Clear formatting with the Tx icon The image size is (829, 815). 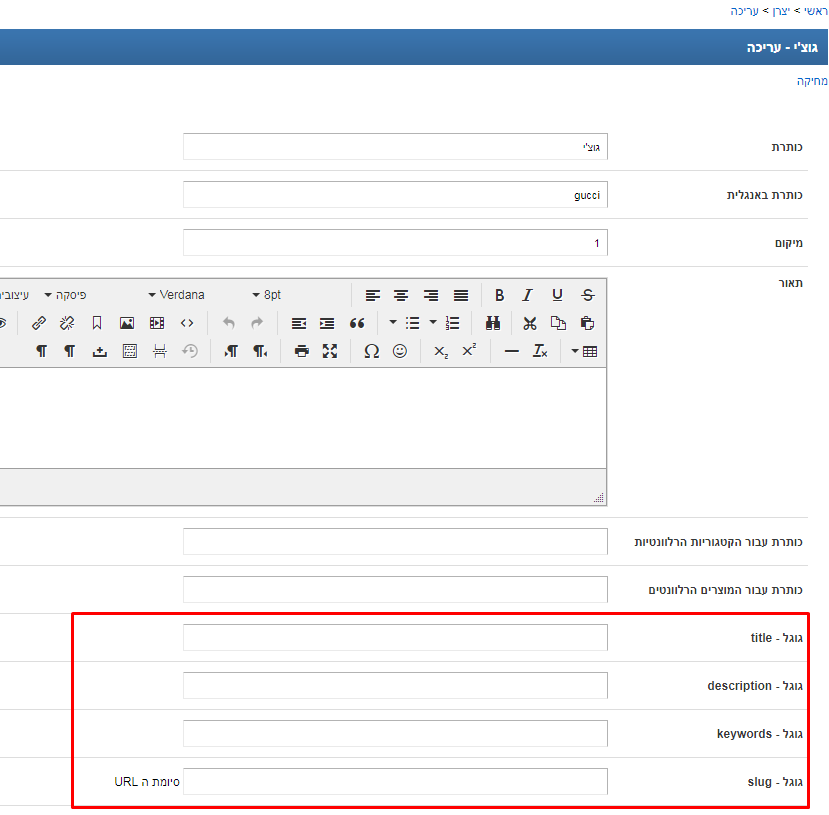click(540, 351)
